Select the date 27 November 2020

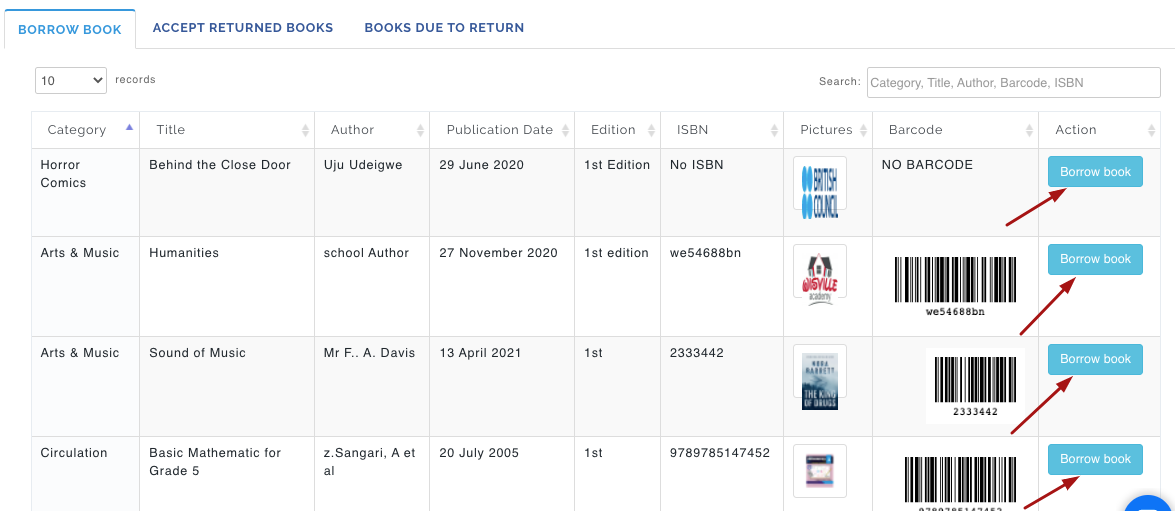498,253
